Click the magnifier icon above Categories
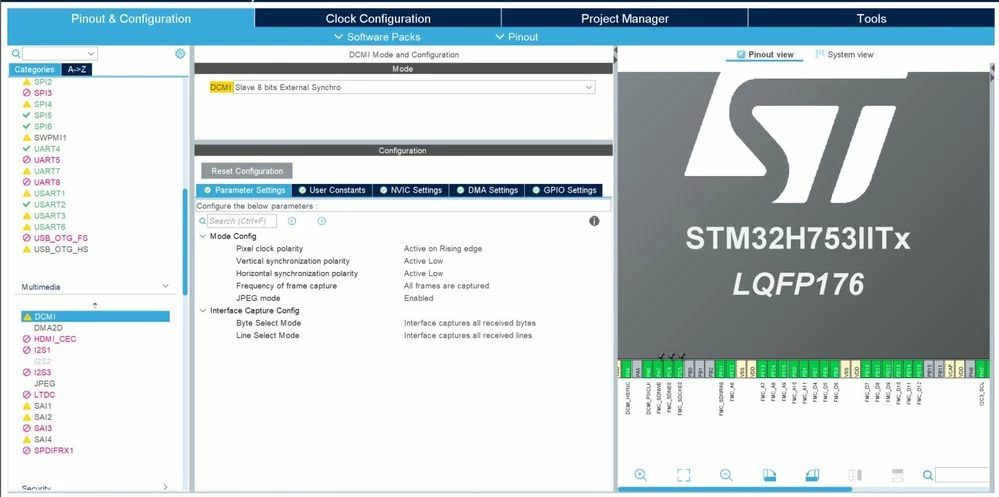The height and width of the screenshot is (497, 999). pyautogui.click(x=16, y=54)
